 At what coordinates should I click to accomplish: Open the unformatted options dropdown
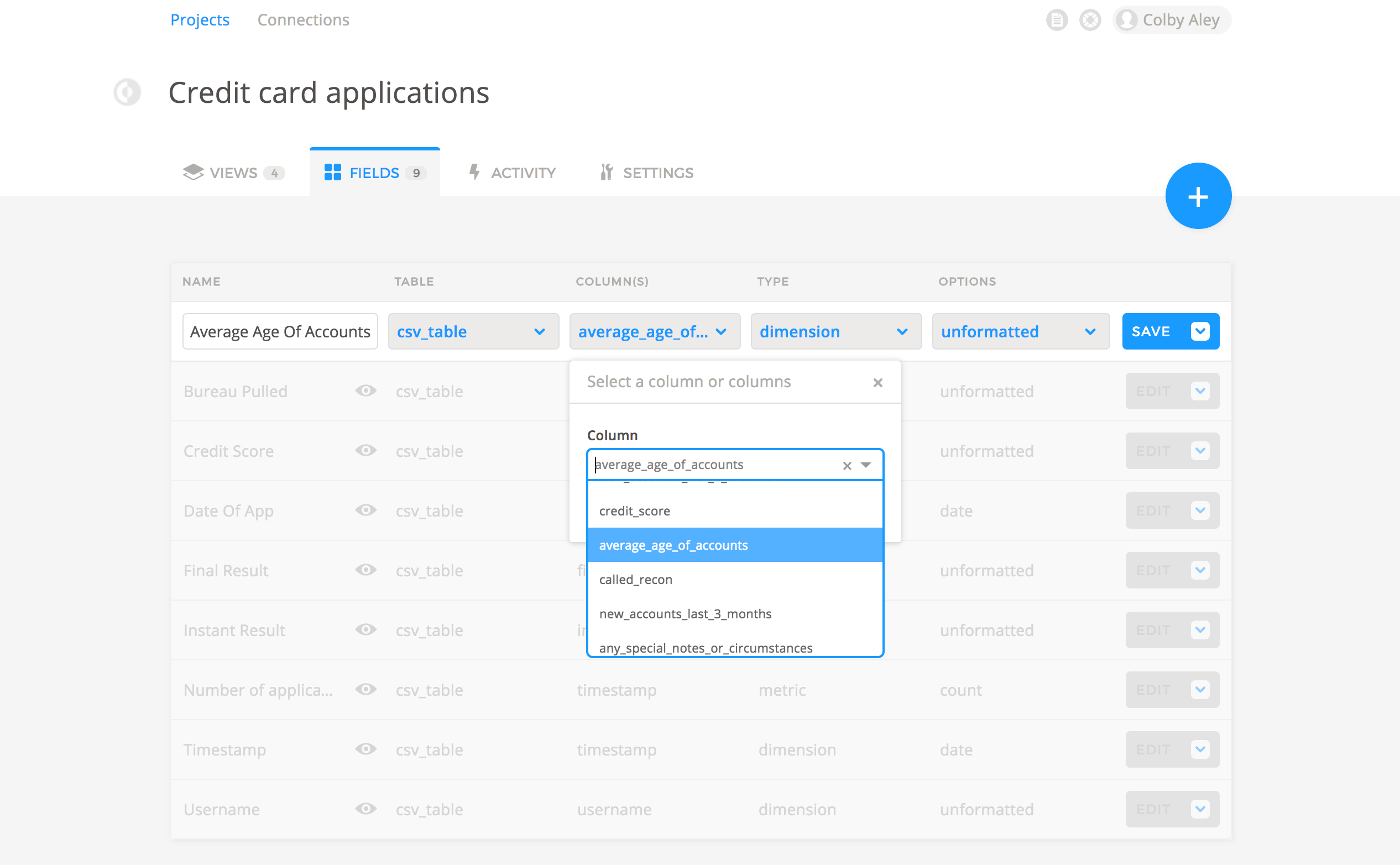click(x=1020, y=331)
